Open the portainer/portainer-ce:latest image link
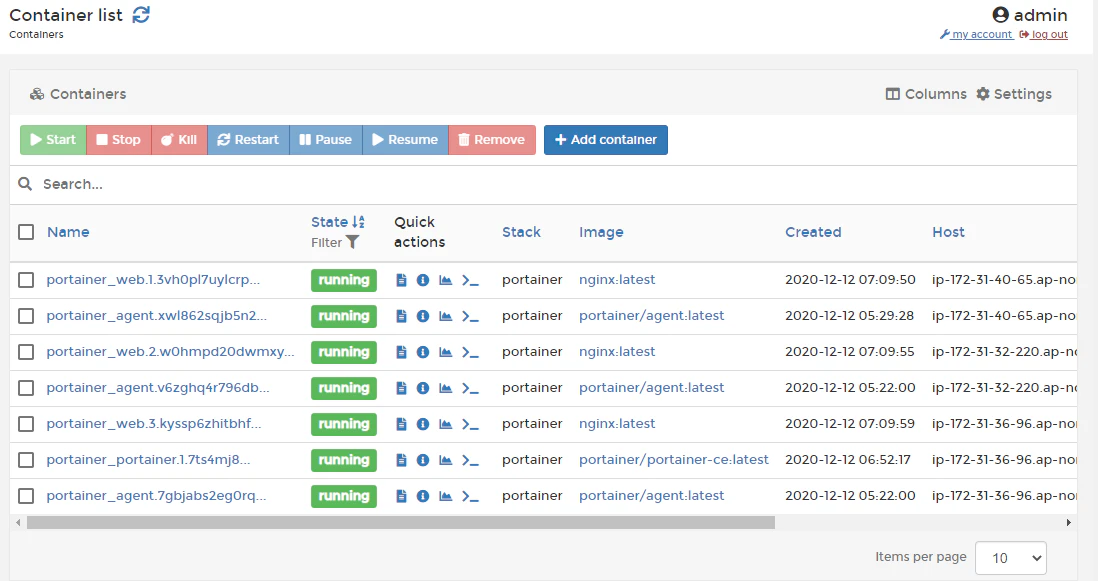 [x=674, y=460]
